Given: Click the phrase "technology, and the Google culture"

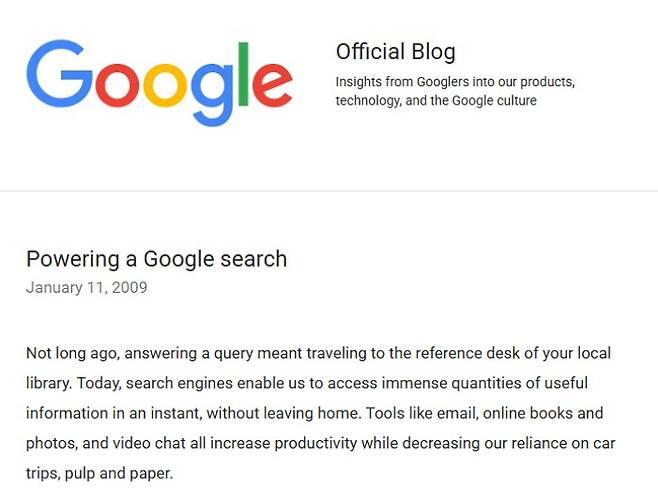Looking at the screenshot, I should point(436,100).
